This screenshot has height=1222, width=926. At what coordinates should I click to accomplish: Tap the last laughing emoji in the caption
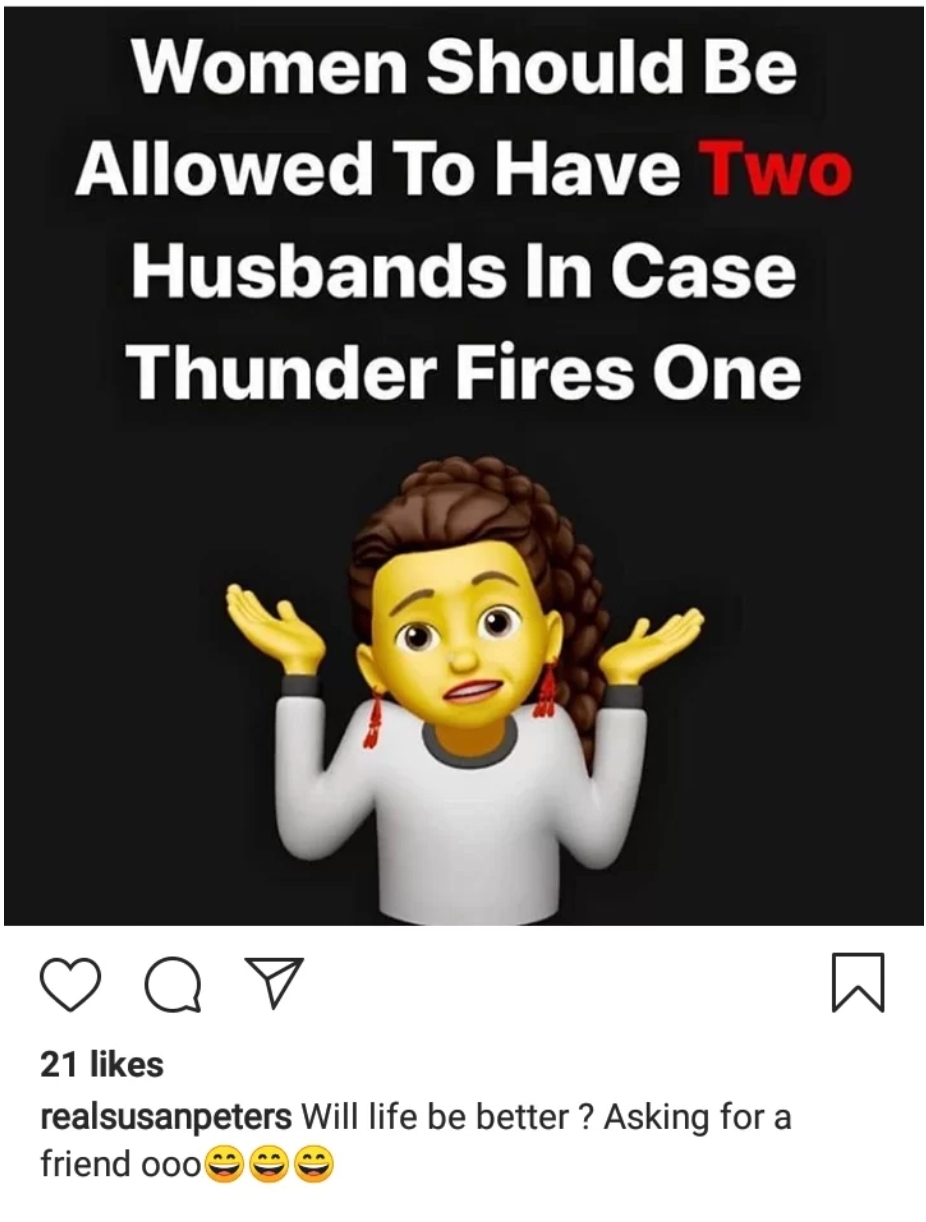tap(314, 1165)
